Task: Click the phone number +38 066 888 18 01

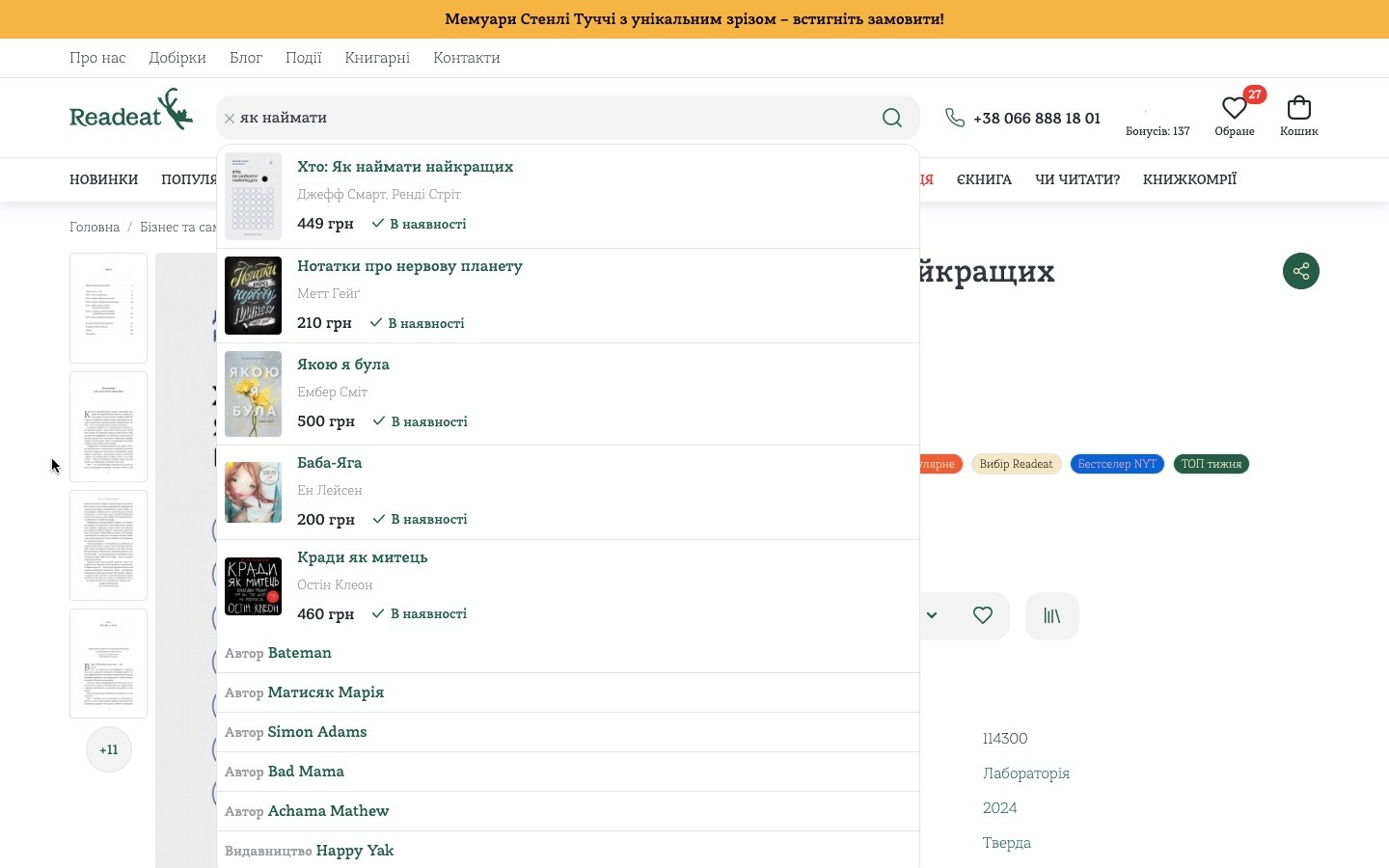Action: (1037, 118)
